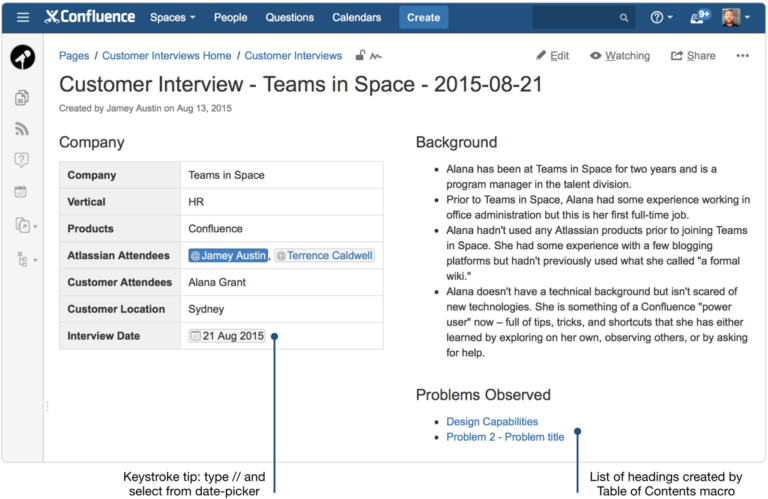Toggle Watching for this page

(x=620, y=56)
